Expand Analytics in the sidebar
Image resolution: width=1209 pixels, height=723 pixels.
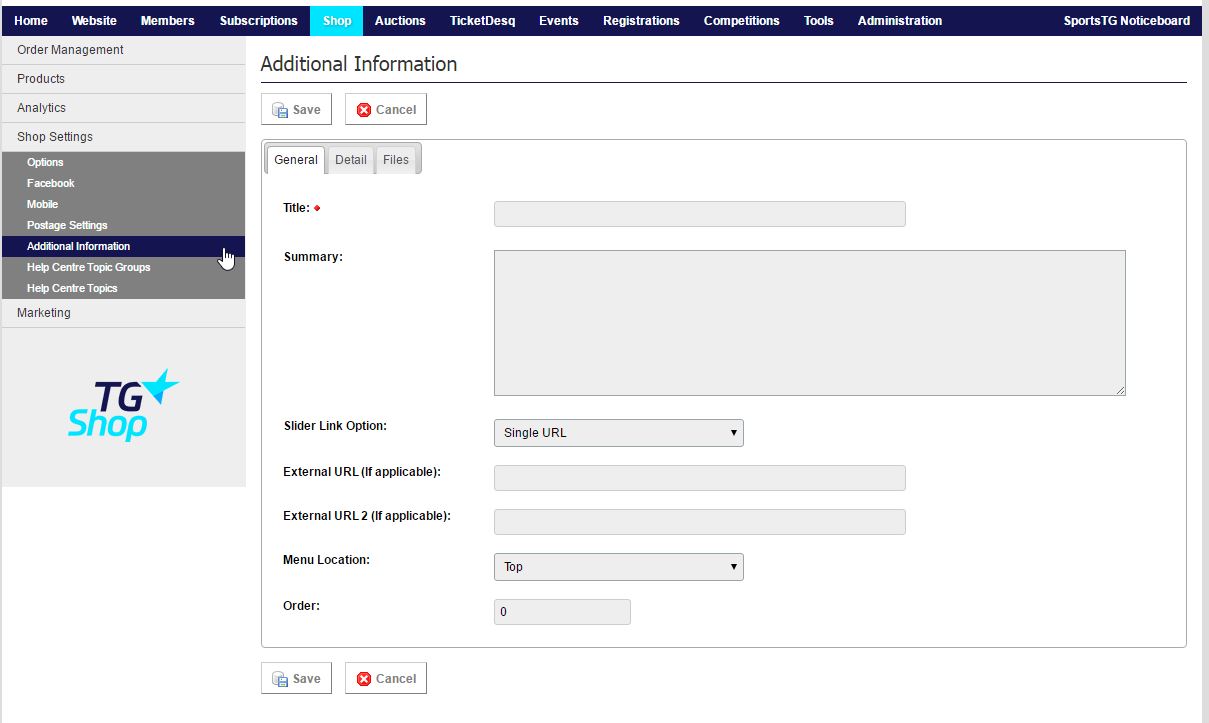[x=123, y=108]
